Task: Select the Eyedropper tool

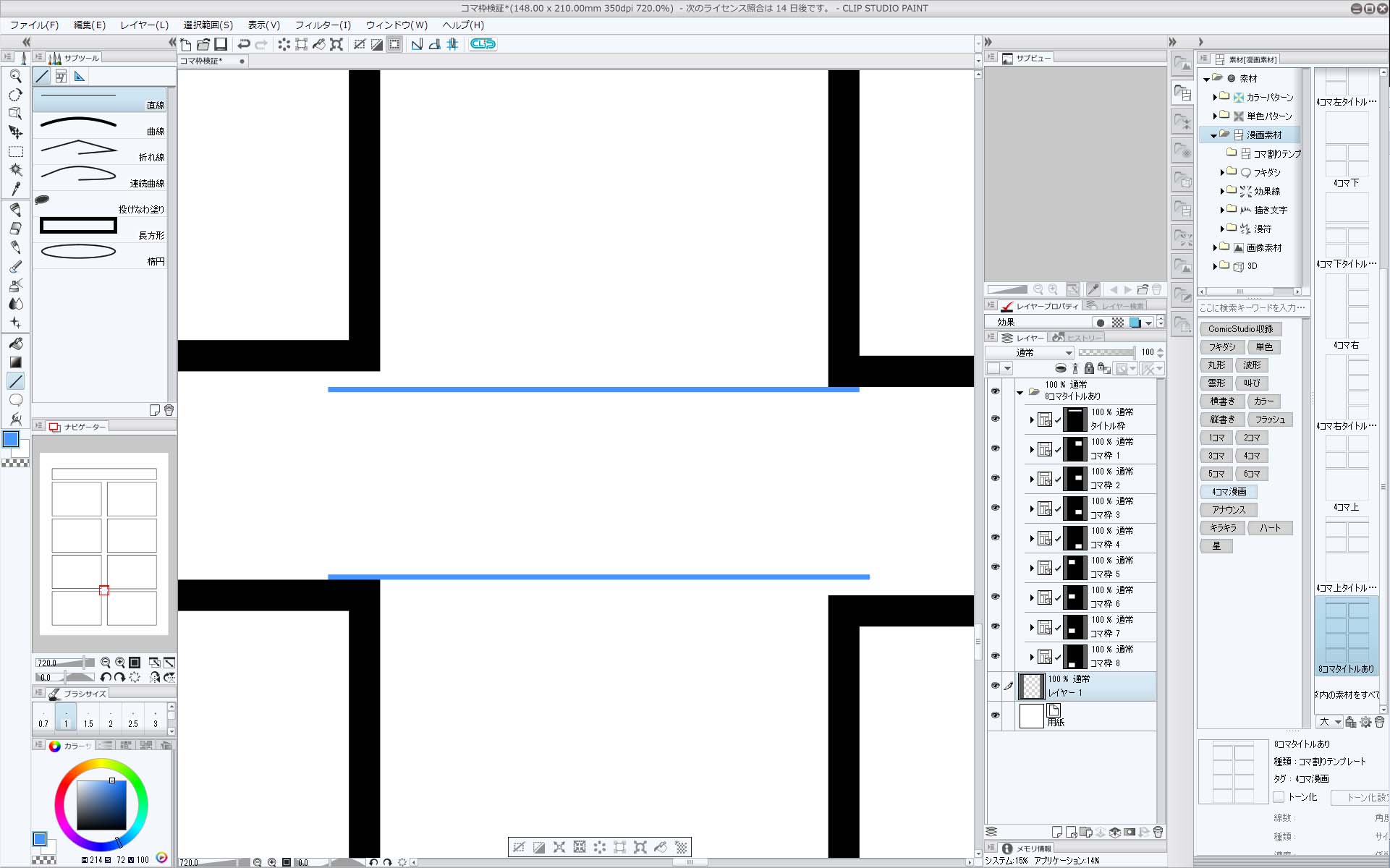Action: (15, 189)
